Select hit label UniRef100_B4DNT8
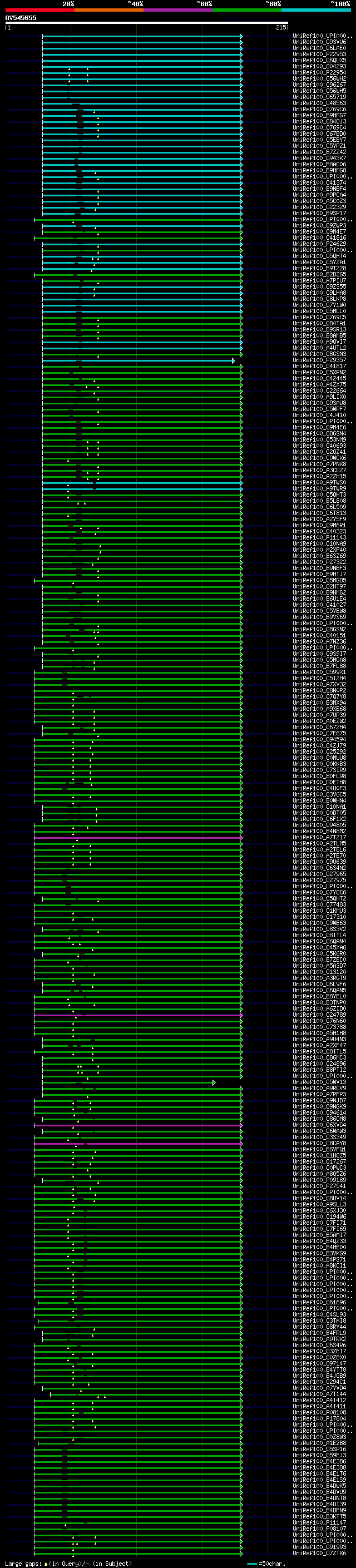 319,1498
